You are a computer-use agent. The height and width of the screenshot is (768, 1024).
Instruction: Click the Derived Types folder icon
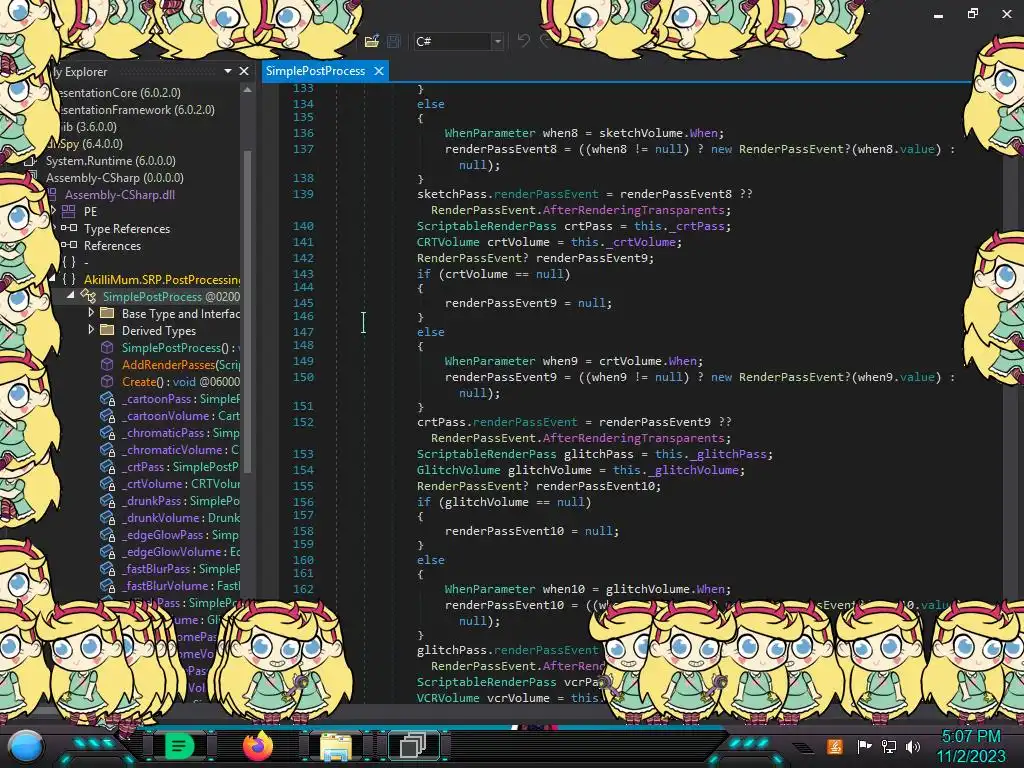[107, 330]
